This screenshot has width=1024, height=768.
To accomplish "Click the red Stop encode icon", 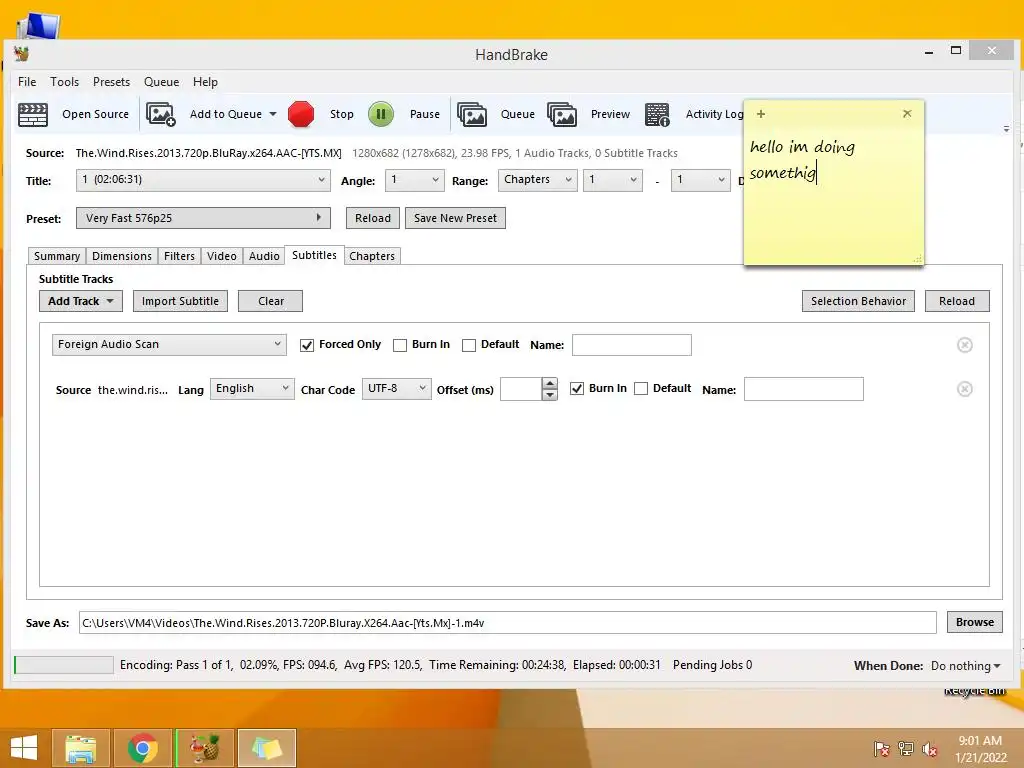I will [301, 114].
